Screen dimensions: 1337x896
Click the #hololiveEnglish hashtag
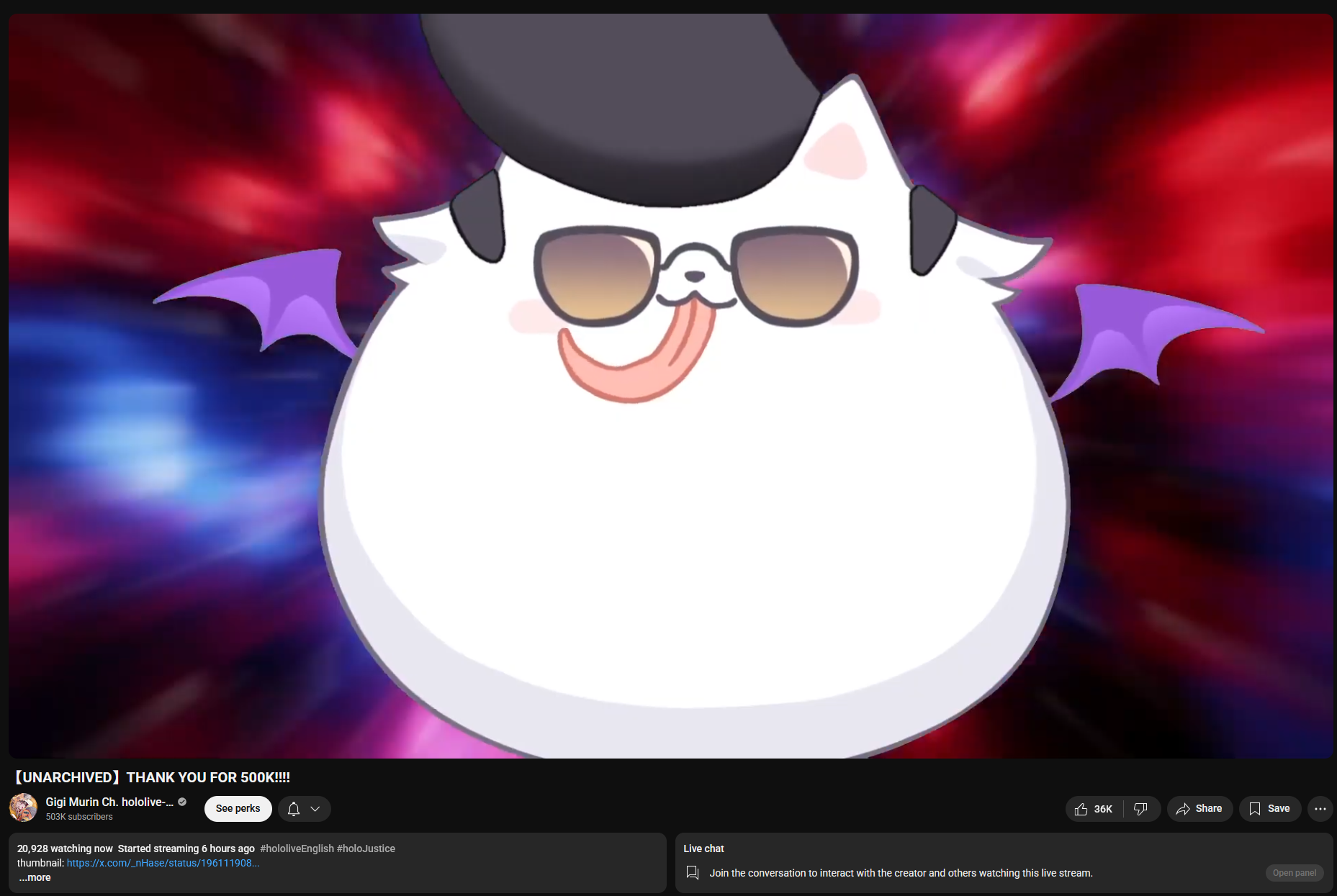pos(297,849)
